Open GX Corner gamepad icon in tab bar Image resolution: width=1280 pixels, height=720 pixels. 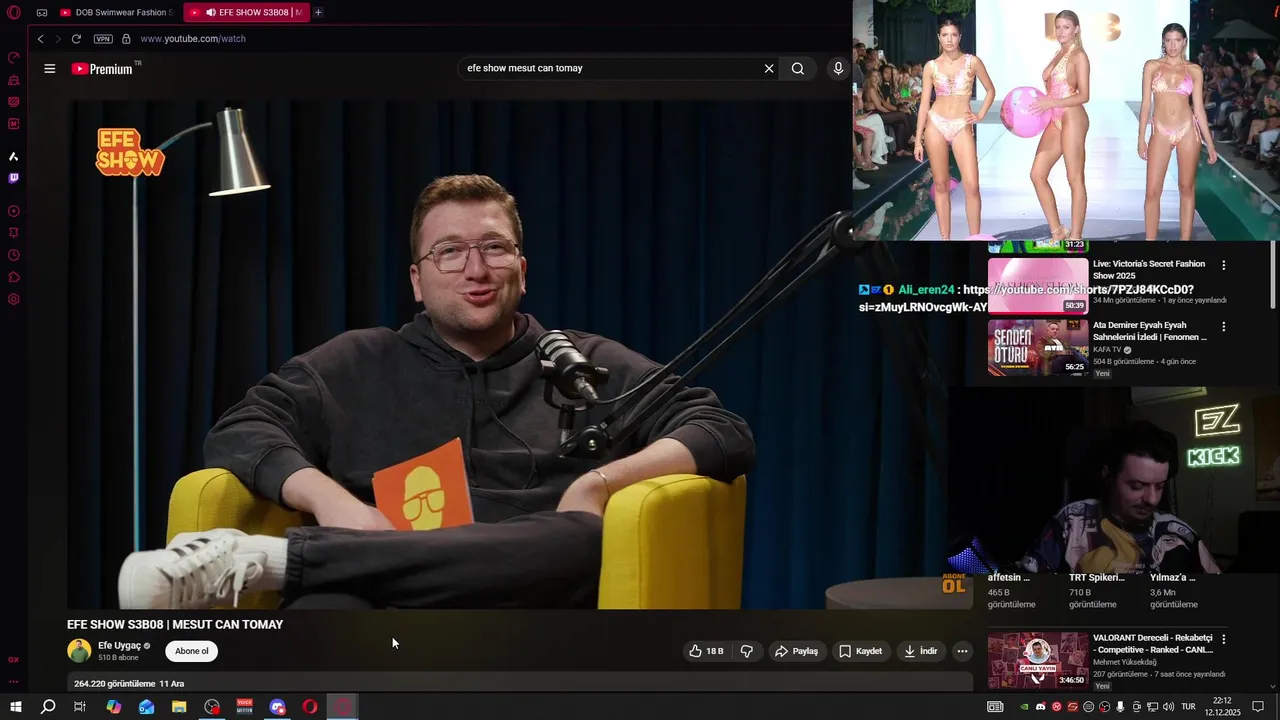coord(42,13)
